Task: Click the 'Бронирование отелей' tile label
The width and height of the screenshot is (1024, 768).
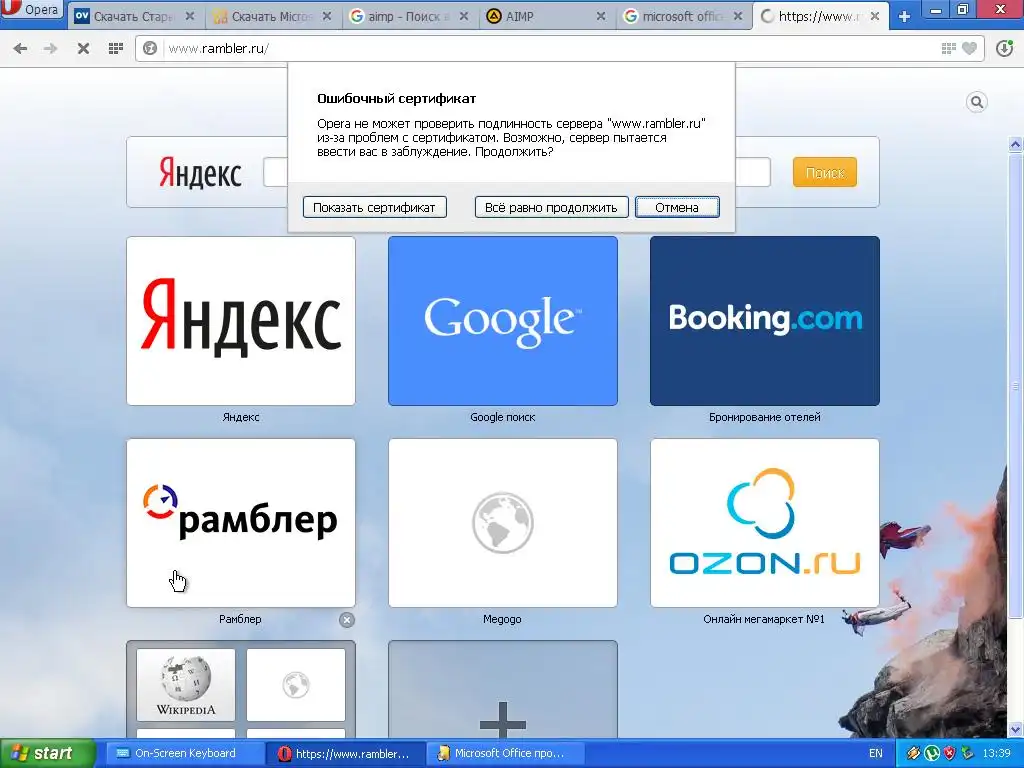Action: 765,417
